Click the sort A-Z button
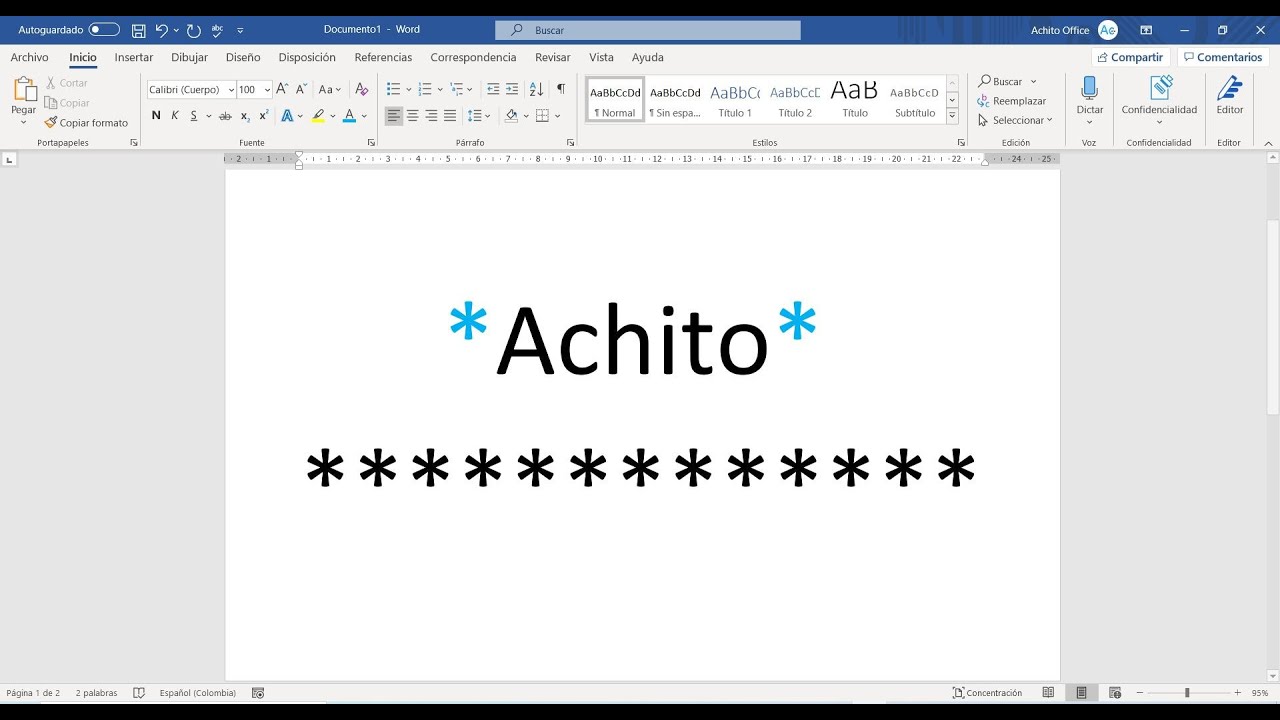 [536, 89]
